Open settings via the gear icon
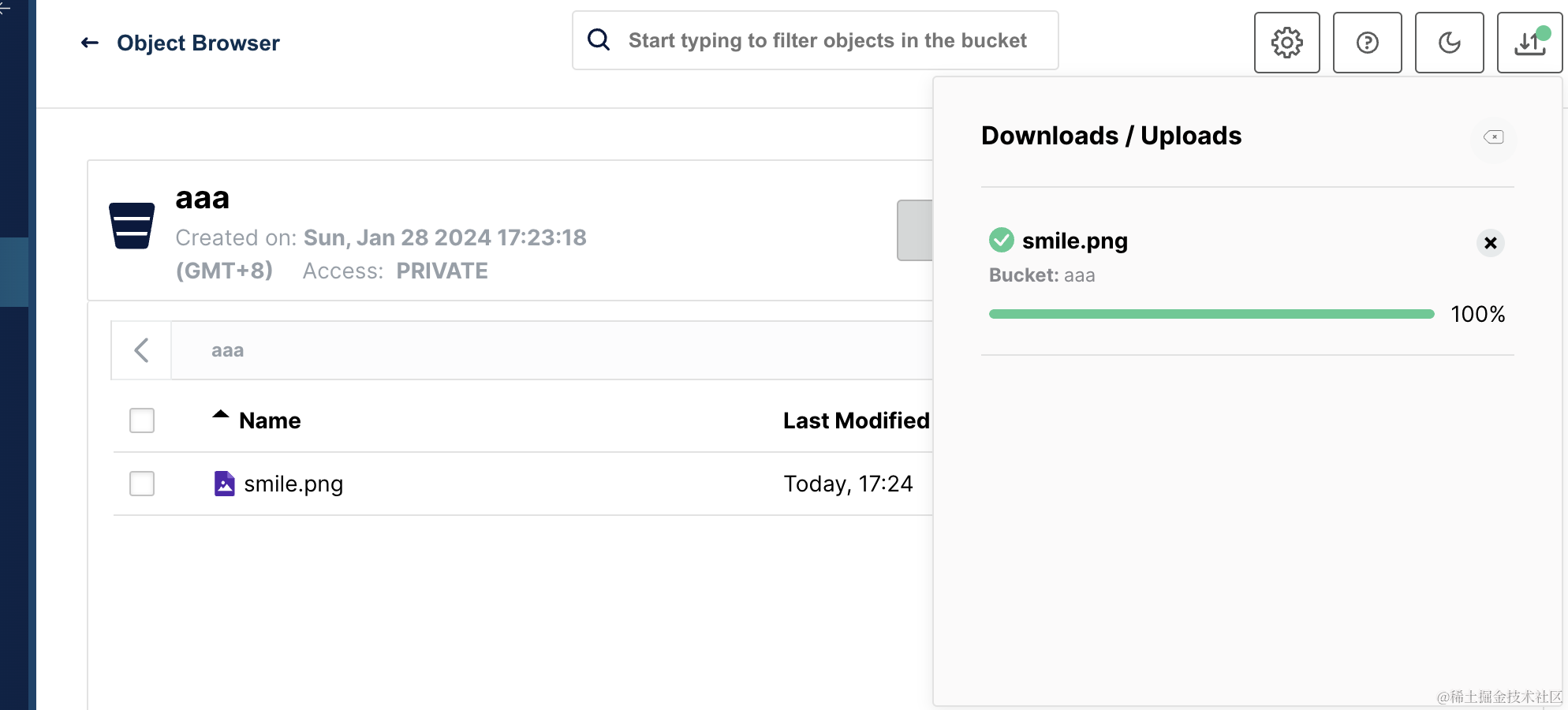Screen dimensions: 1568x710 click(x=1286, y=43)
